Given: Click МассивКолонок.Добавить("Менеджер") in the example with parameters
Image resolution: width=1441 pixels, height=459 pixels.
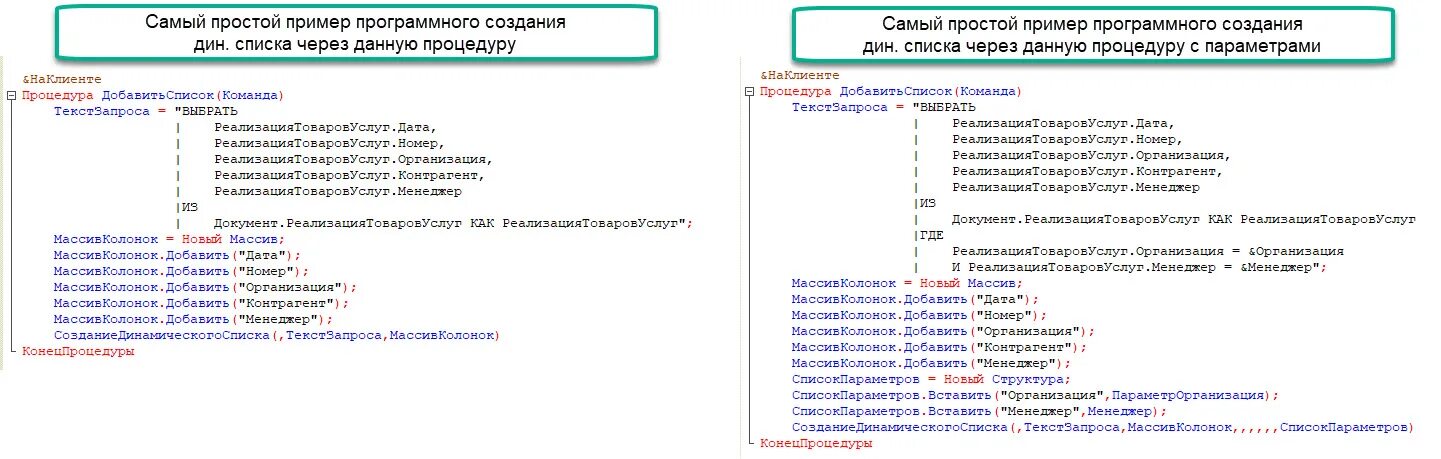Looking at the screenshot, I should coord(931,363).
